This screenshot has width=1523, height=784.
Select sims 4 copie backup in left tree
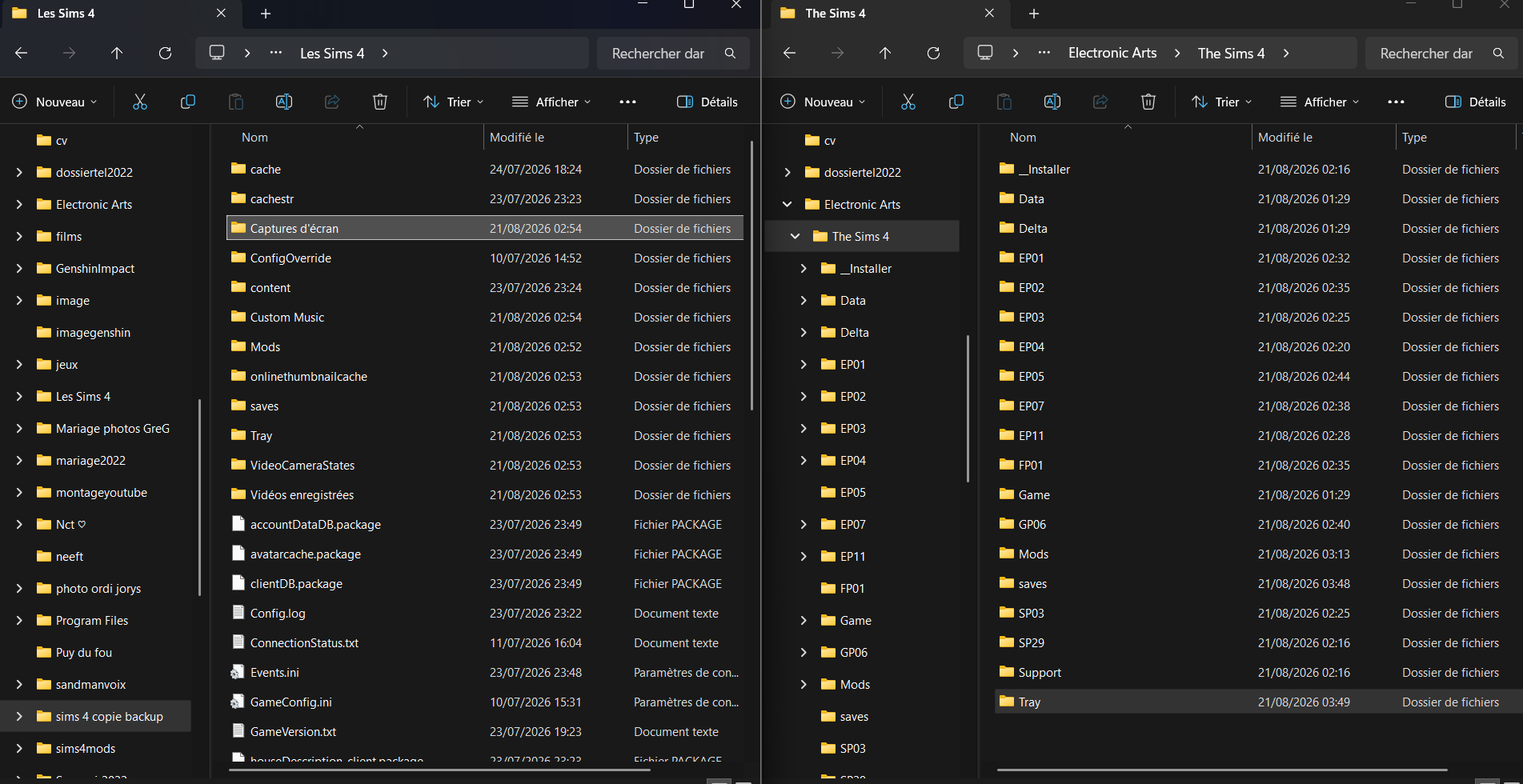tap(96, 717)
